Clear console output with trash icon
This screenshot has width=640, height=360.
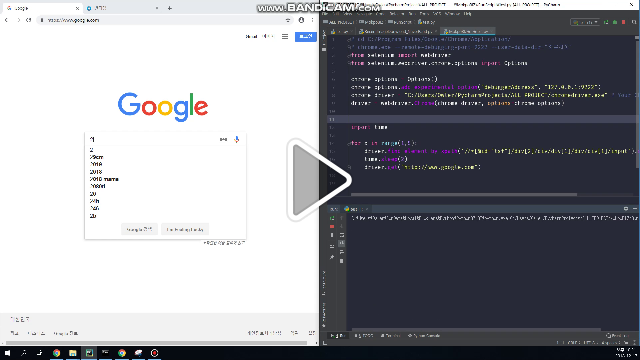pyautogui.click(x=342, y=261)
